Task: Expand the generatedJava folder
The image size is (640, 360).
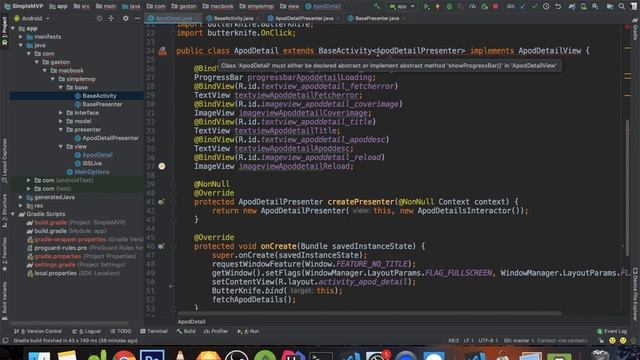Action: coord(21,197)
